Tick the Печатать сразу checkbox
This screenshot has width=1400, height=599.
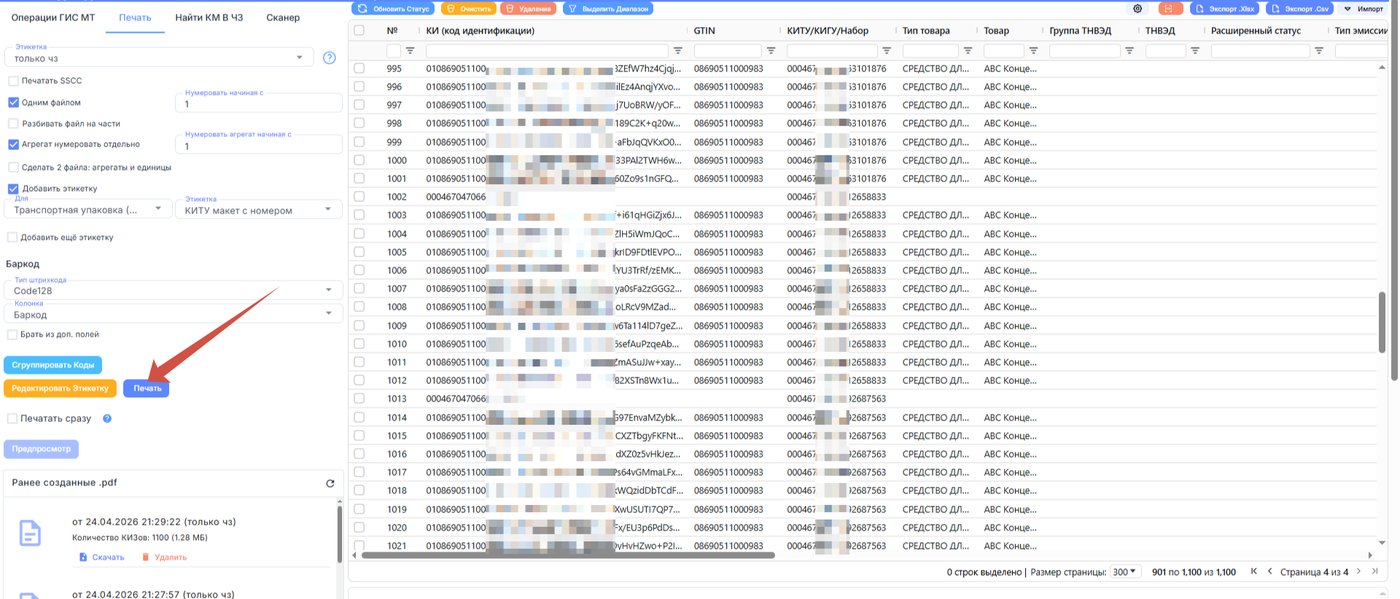[13, 419]
